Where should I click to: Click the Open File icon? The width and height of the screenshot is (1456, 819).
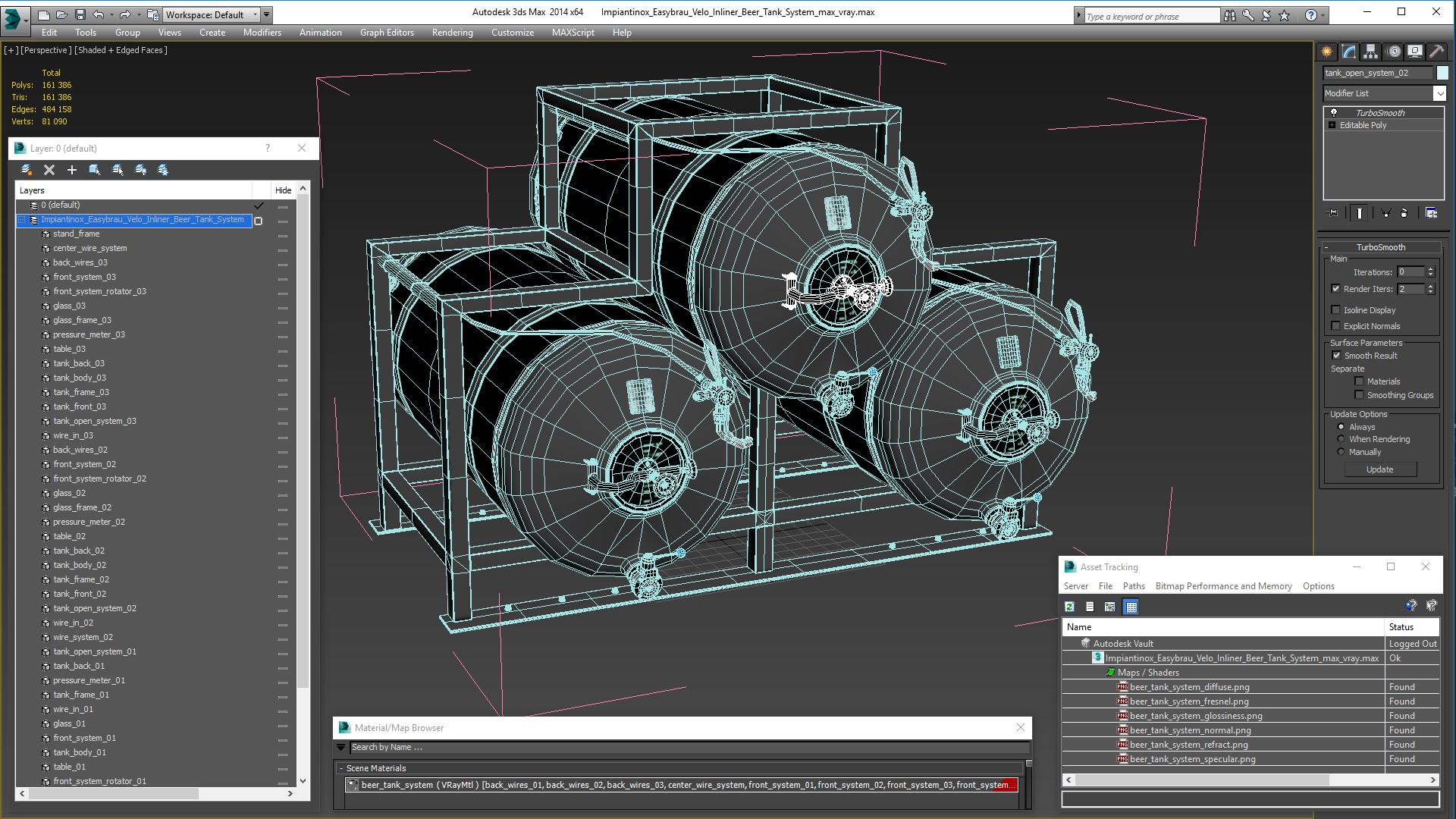click(61, 14)
